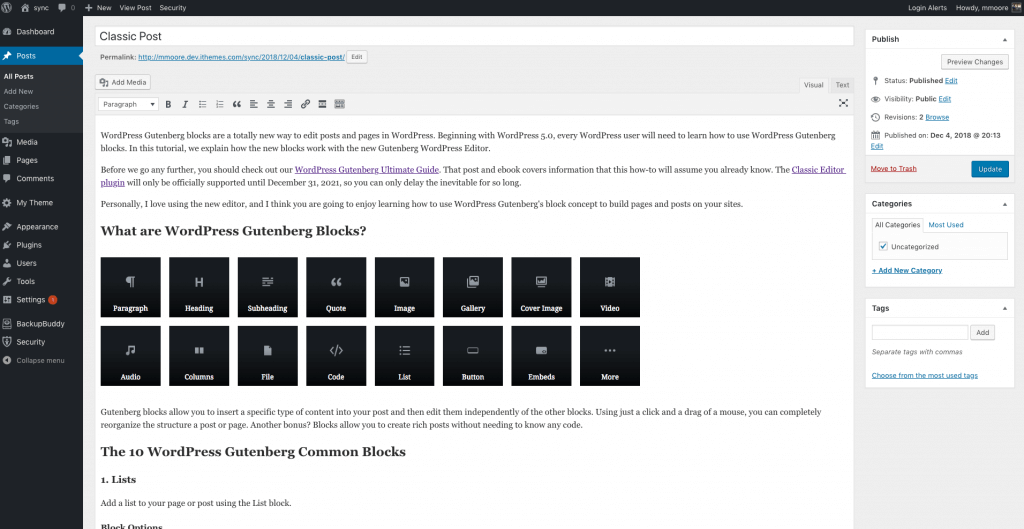Screen dimensions: 1024x529
Task: Align text right
Action: [x=287, y=104]
